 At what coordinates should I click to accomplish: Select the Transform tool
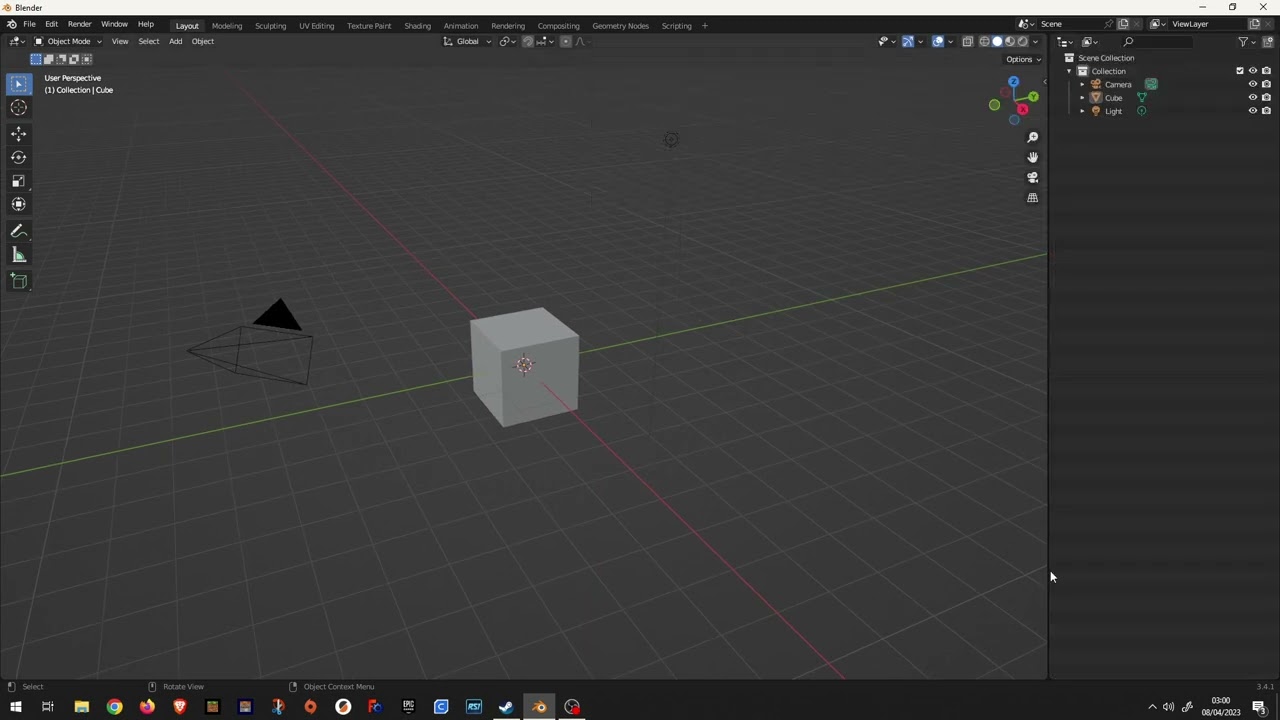(18, 204)
